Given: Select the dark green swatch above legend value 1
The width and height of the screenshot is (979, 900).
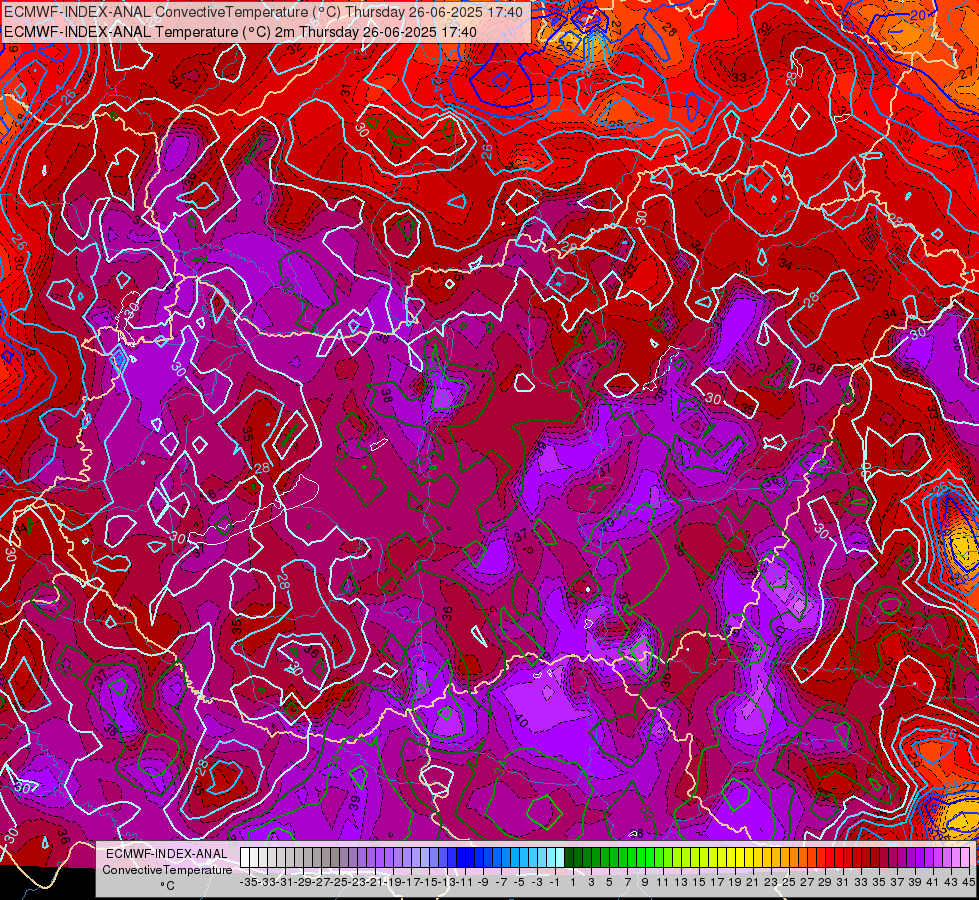Looking at the screenshot, I should [568, 858].
